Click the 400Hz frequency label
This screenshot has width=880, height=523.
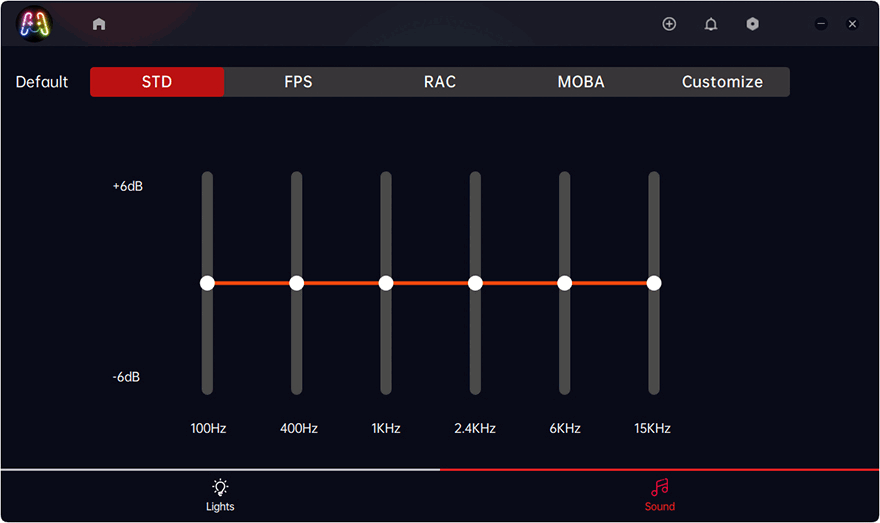click(299, 428)
